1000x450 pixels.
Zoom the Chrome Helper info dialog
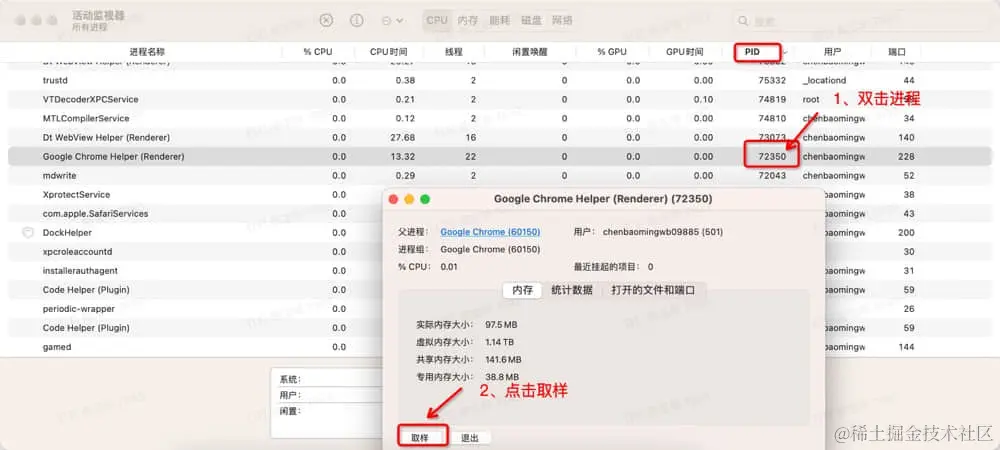click(x=425, y=200)
